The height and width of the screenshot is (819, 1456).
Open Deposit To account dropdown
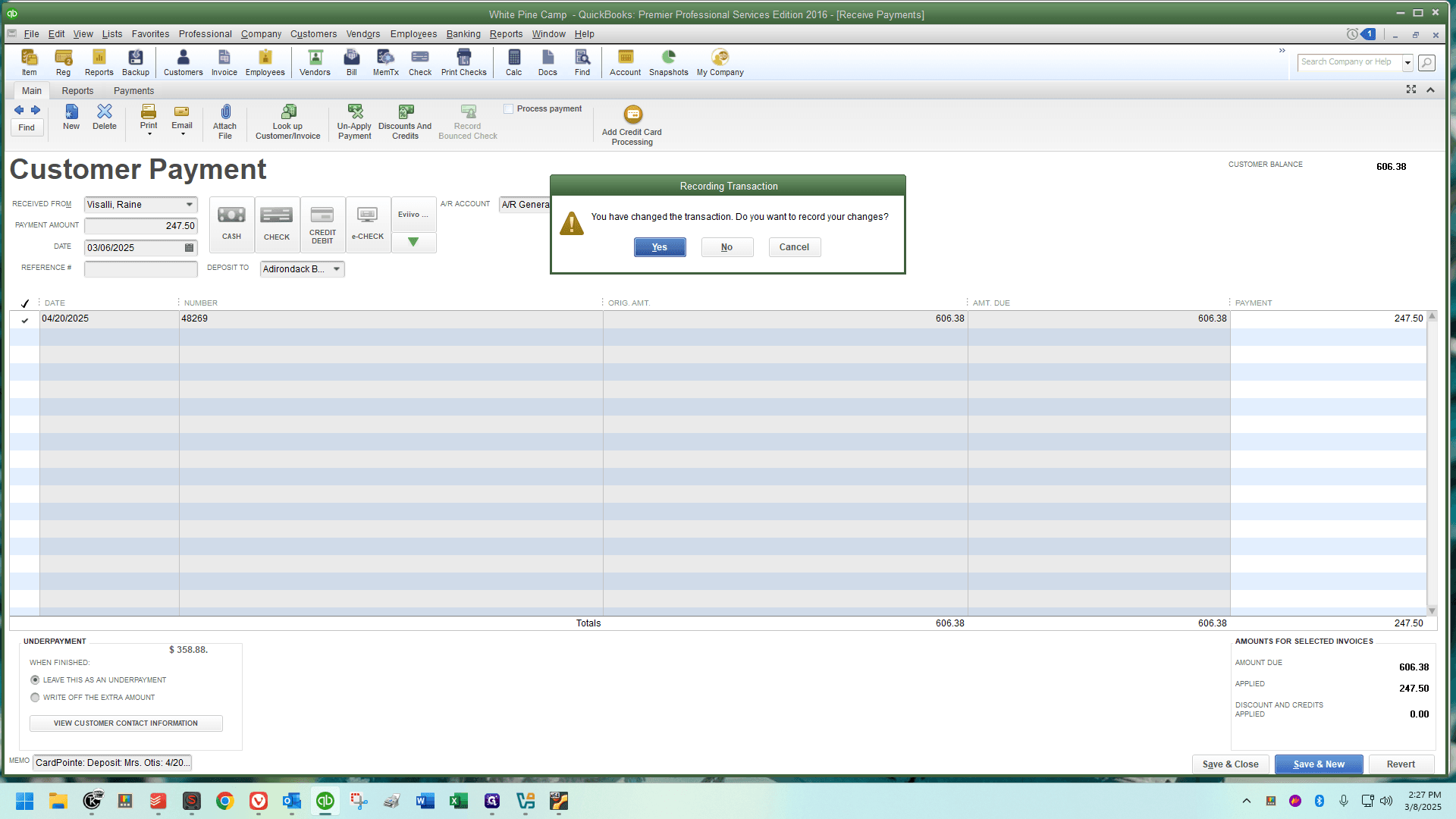tap(337, 269)
